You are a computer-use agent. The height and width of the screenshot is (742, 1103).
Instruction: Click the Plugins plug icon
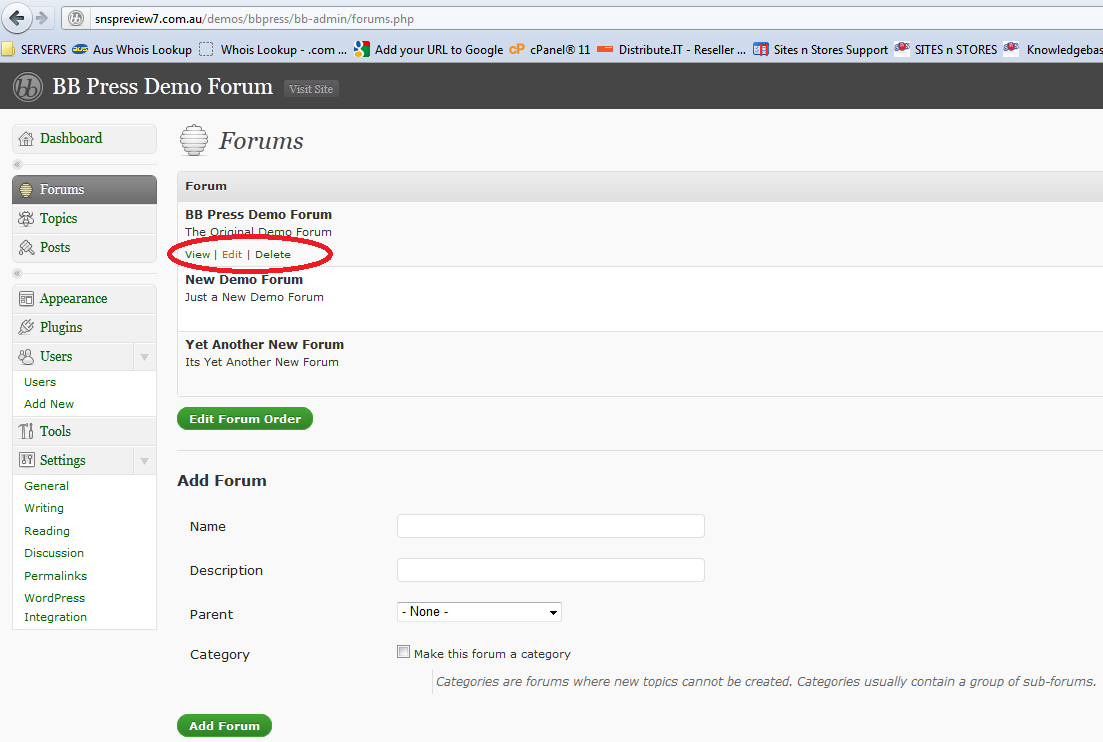[x=26, y=327]
